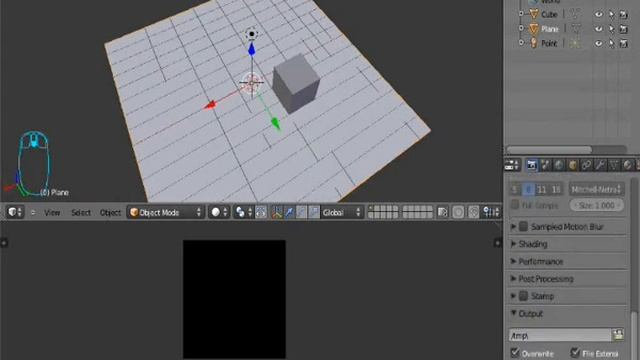
Task: Switch to the Render properties tab
Action: click(x=531, y=165)
